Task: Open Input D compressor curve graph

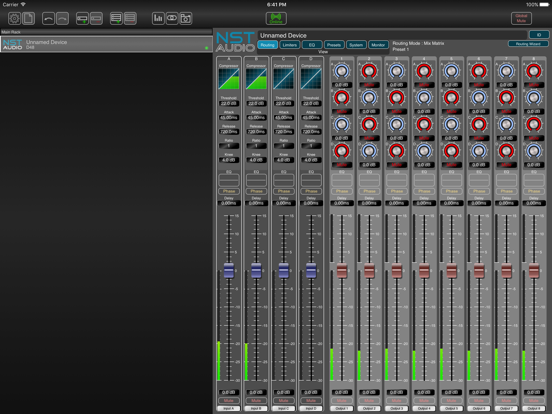Action: tap(311, 79)
